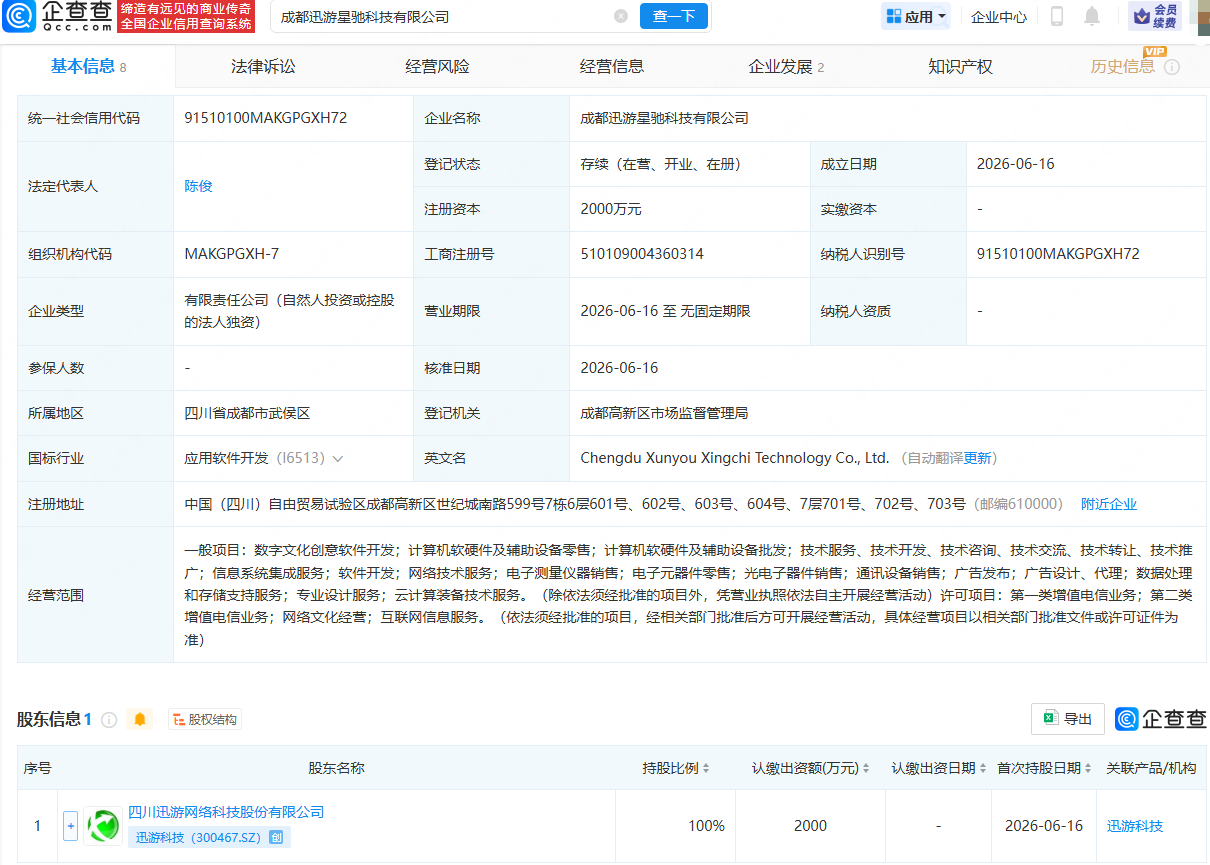1210x865 pixels.
Task: Switch to 经营风险 tab
Action: (x=437, y=67)
